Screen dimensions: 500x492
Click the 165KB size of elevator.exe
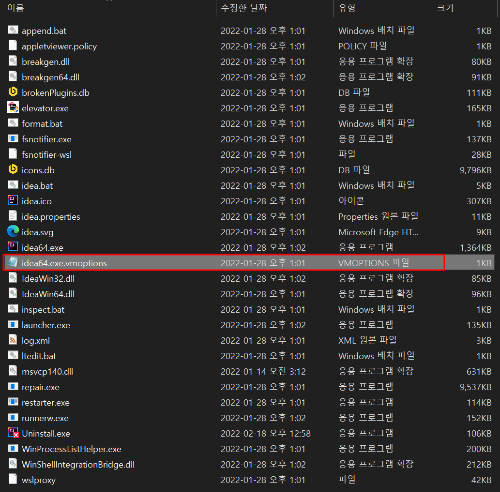[479, 108]
